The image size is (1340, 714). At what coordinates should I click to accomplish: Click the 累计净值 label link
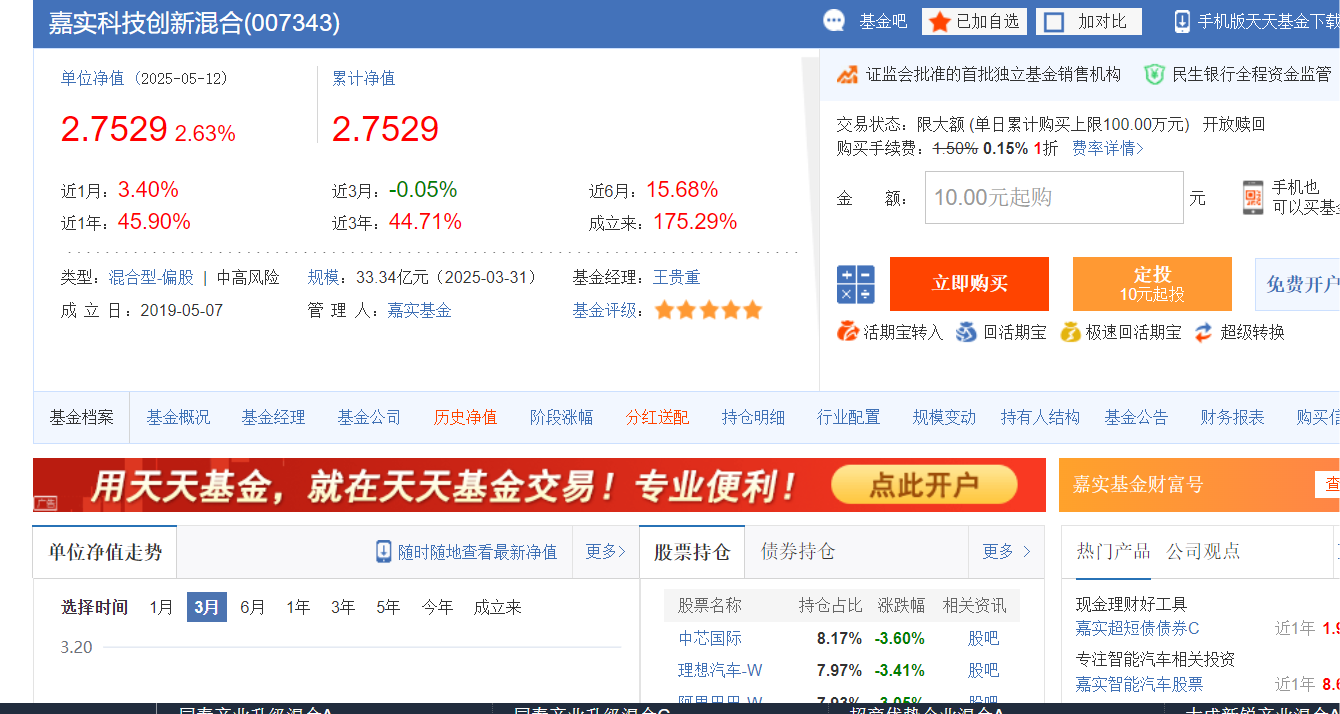[364, 78]
